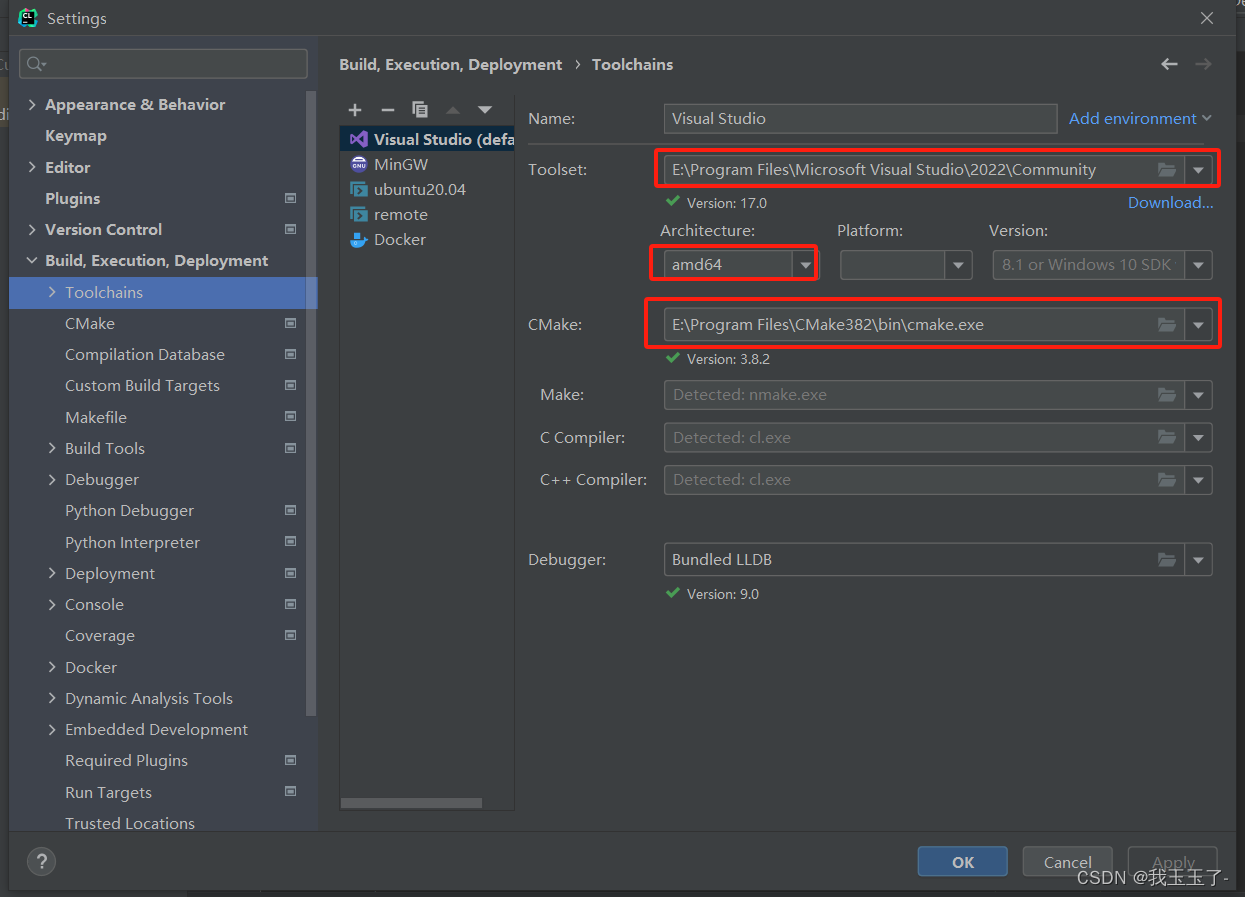
Task: Browse folder for Make path
Action: (1167, 395)
